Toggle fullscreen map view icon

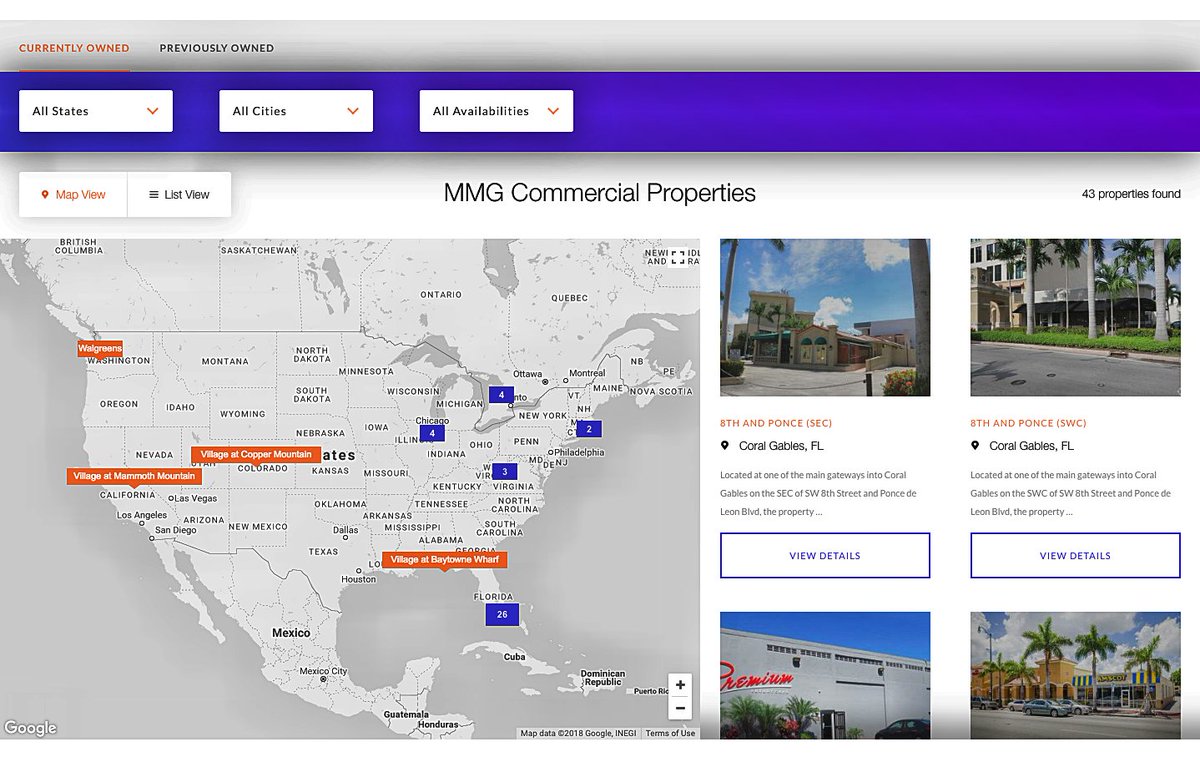pos(678,257)
